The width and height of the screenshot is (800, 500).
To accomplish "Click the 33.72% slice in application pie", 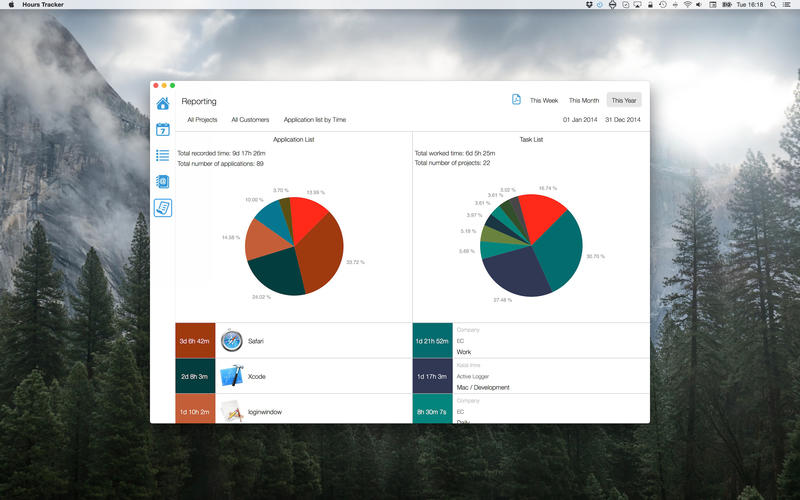I will [322, 253].
